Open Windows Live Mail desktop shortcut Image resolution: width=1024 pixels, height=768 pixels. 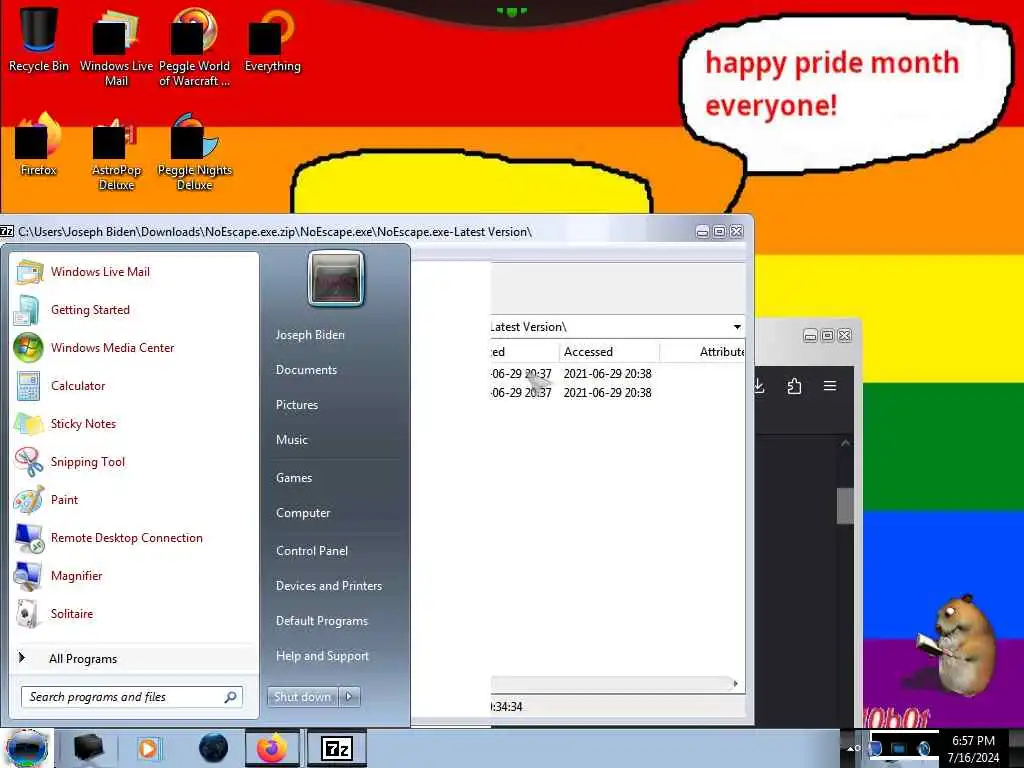(x=116, y=49)
